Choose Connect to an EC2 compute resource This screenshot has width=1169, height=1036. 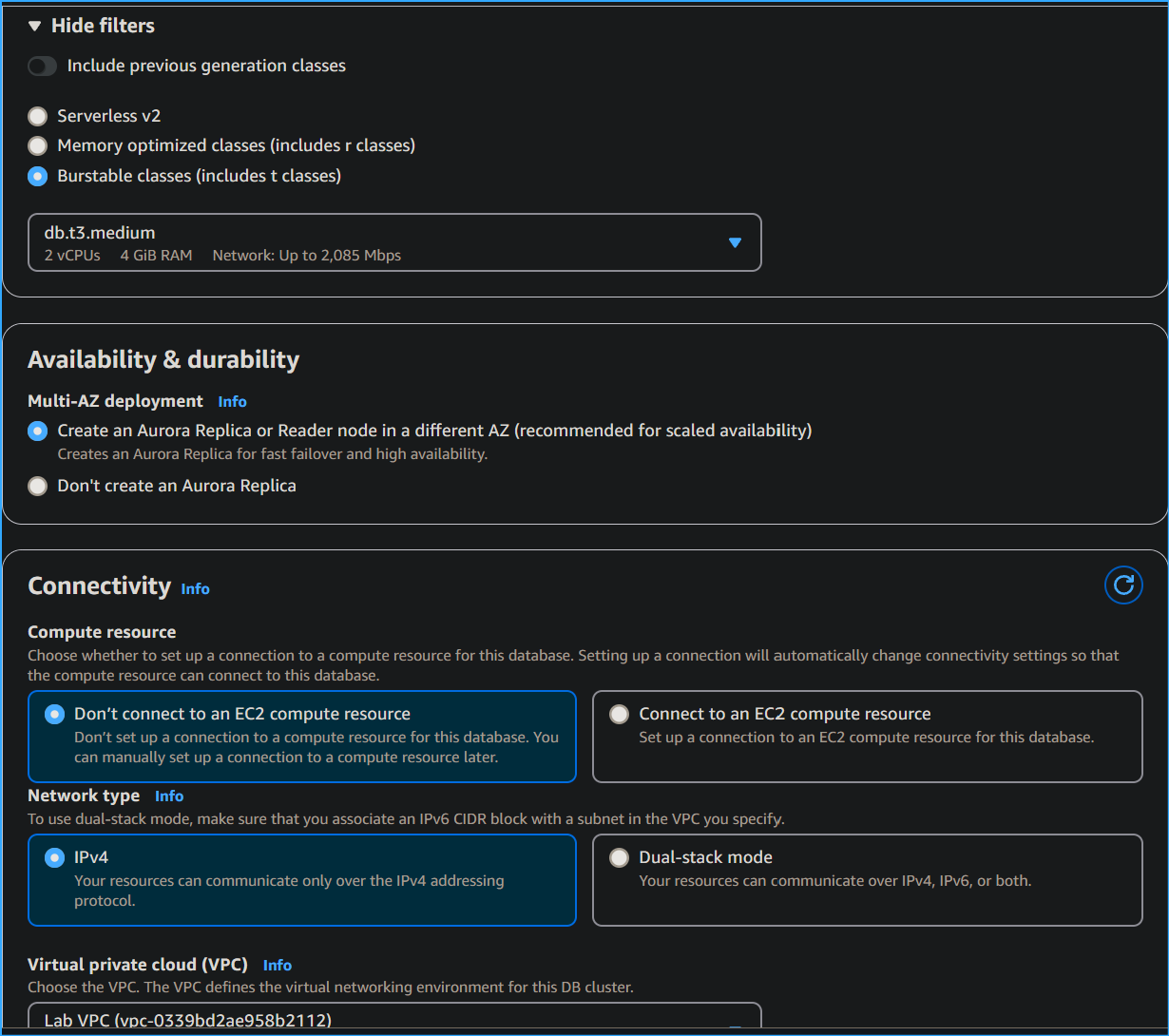click(x=619, y=714)
